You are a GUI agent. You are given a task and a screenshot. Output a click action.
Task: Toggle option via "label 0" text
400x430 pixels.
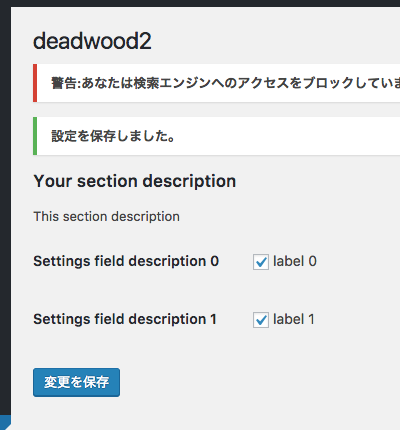coord(295,261)
